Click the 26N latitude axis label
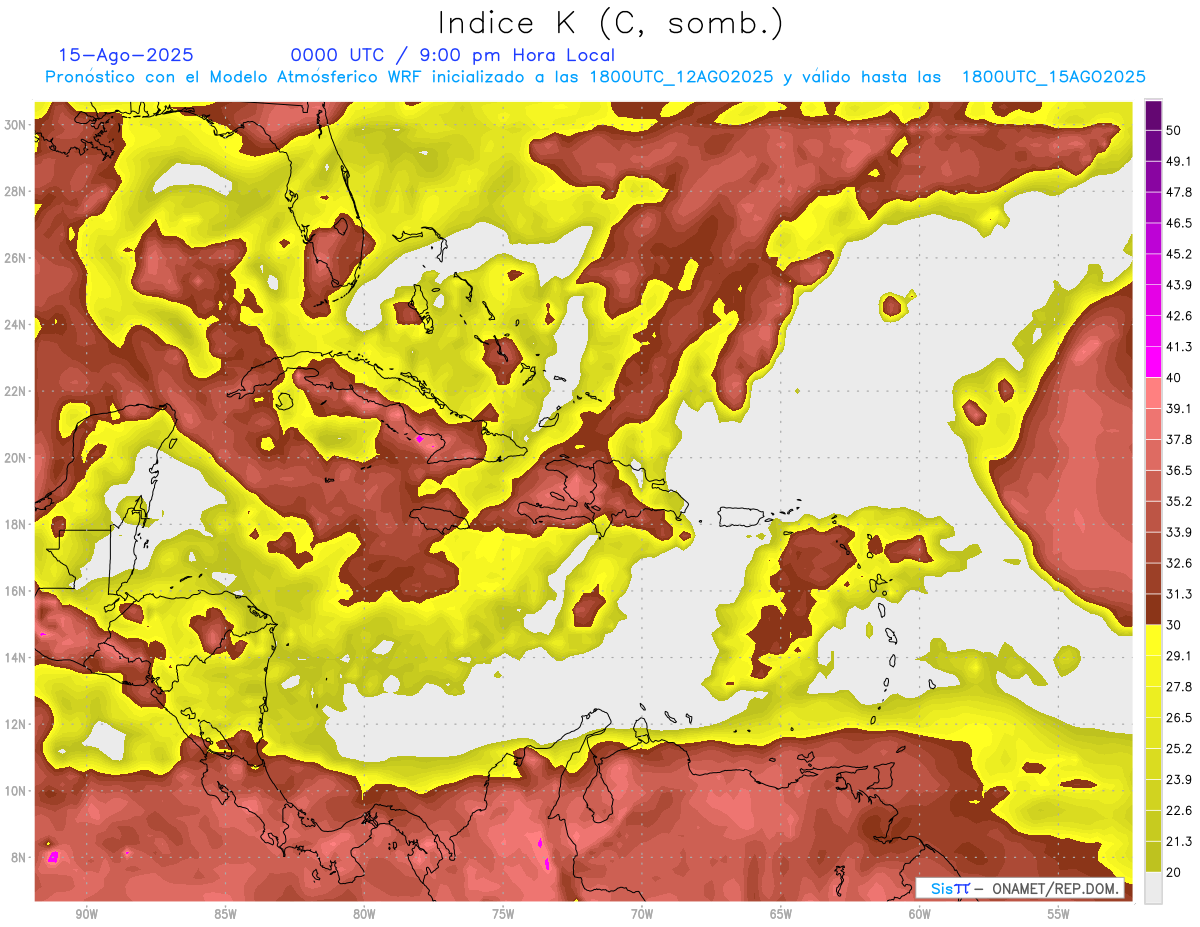The width and height of the screenshot is (1200, 927). [x=15, y=258]
